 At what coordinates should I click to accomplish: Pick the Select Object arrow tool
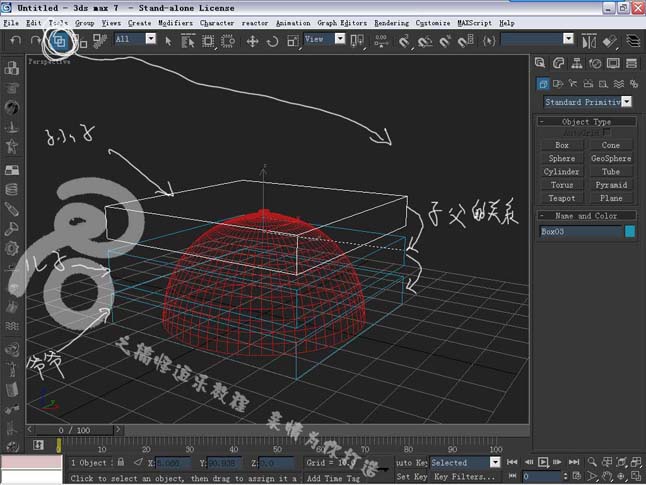(x=168, y=41)
